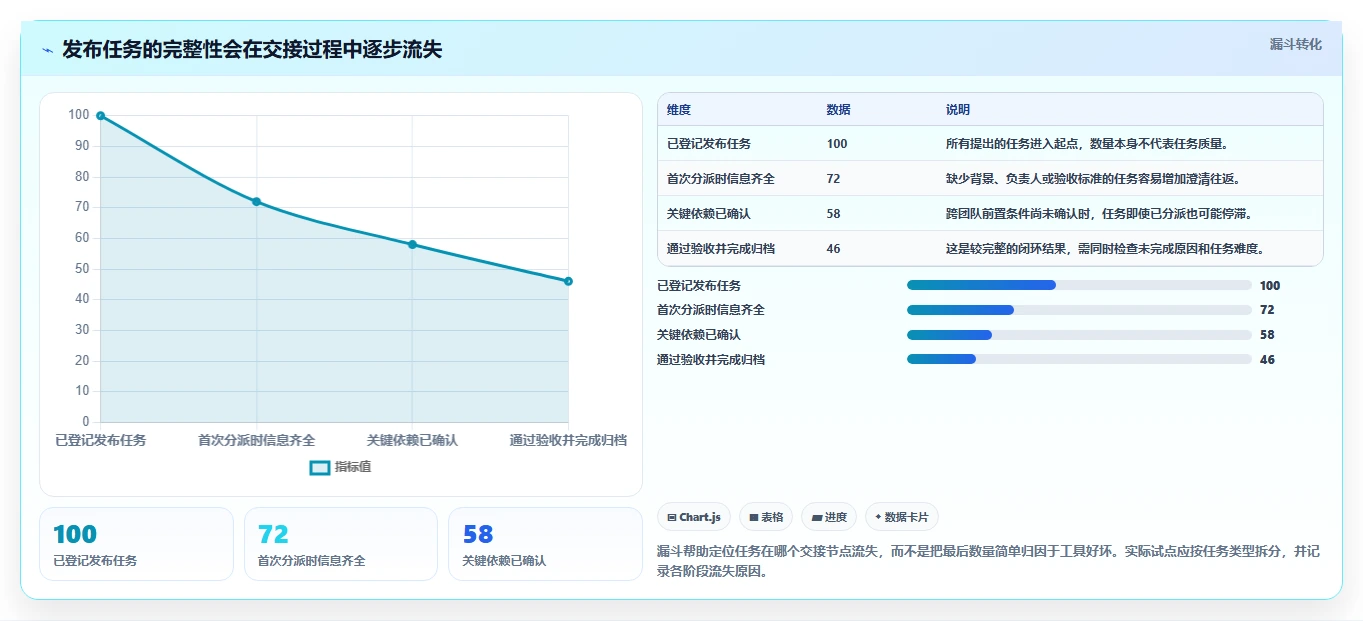Click the 表格 chip
1363x621 pixels.
[766, 517]
